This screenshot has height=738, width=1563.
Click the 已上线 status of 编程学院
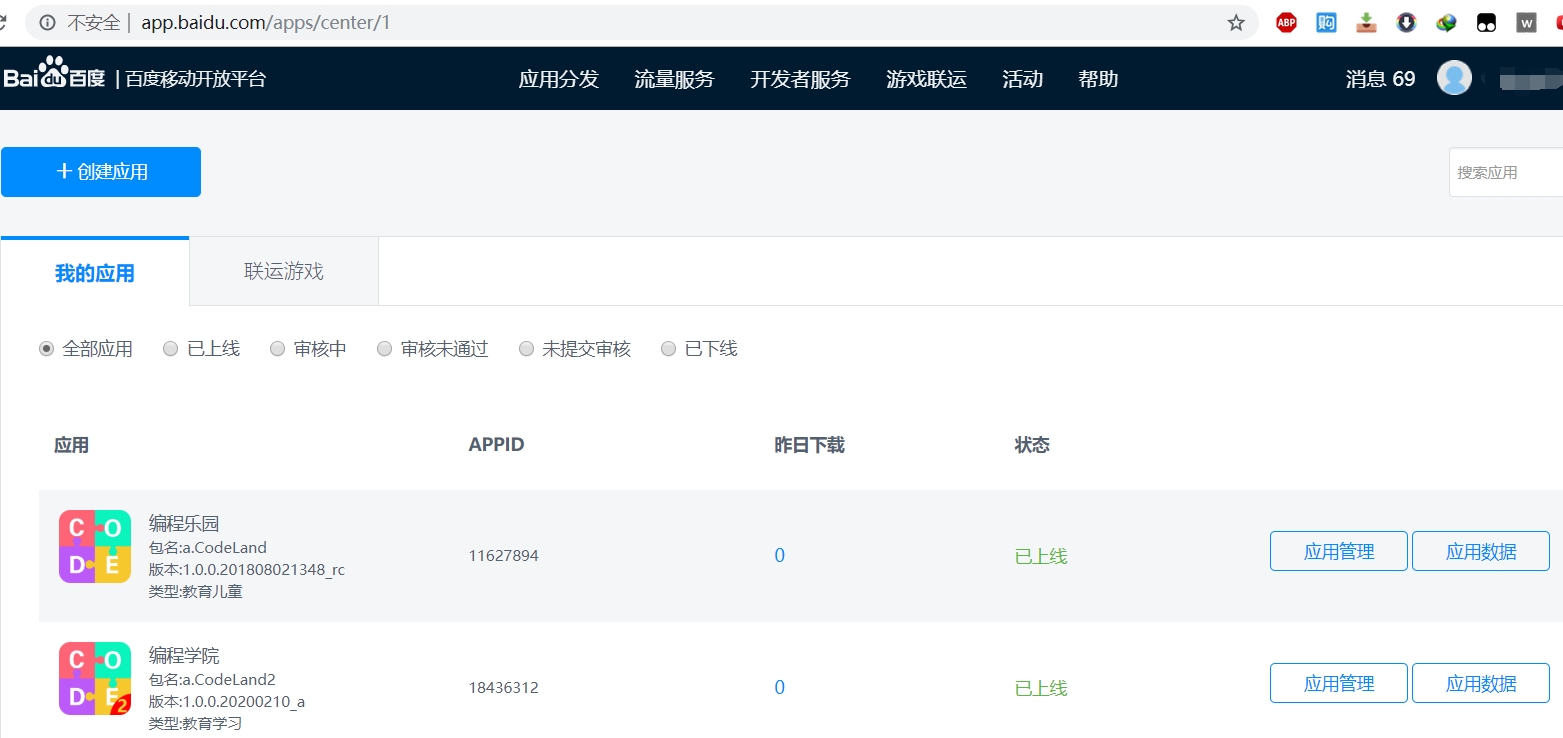tap(1041, 688)
